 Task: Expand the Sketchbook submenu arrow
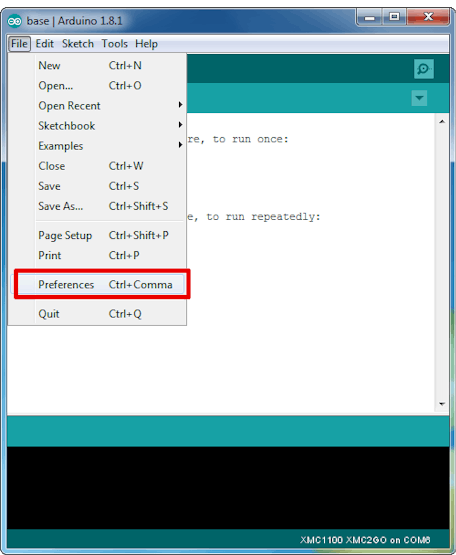click(x=180, y=125)
